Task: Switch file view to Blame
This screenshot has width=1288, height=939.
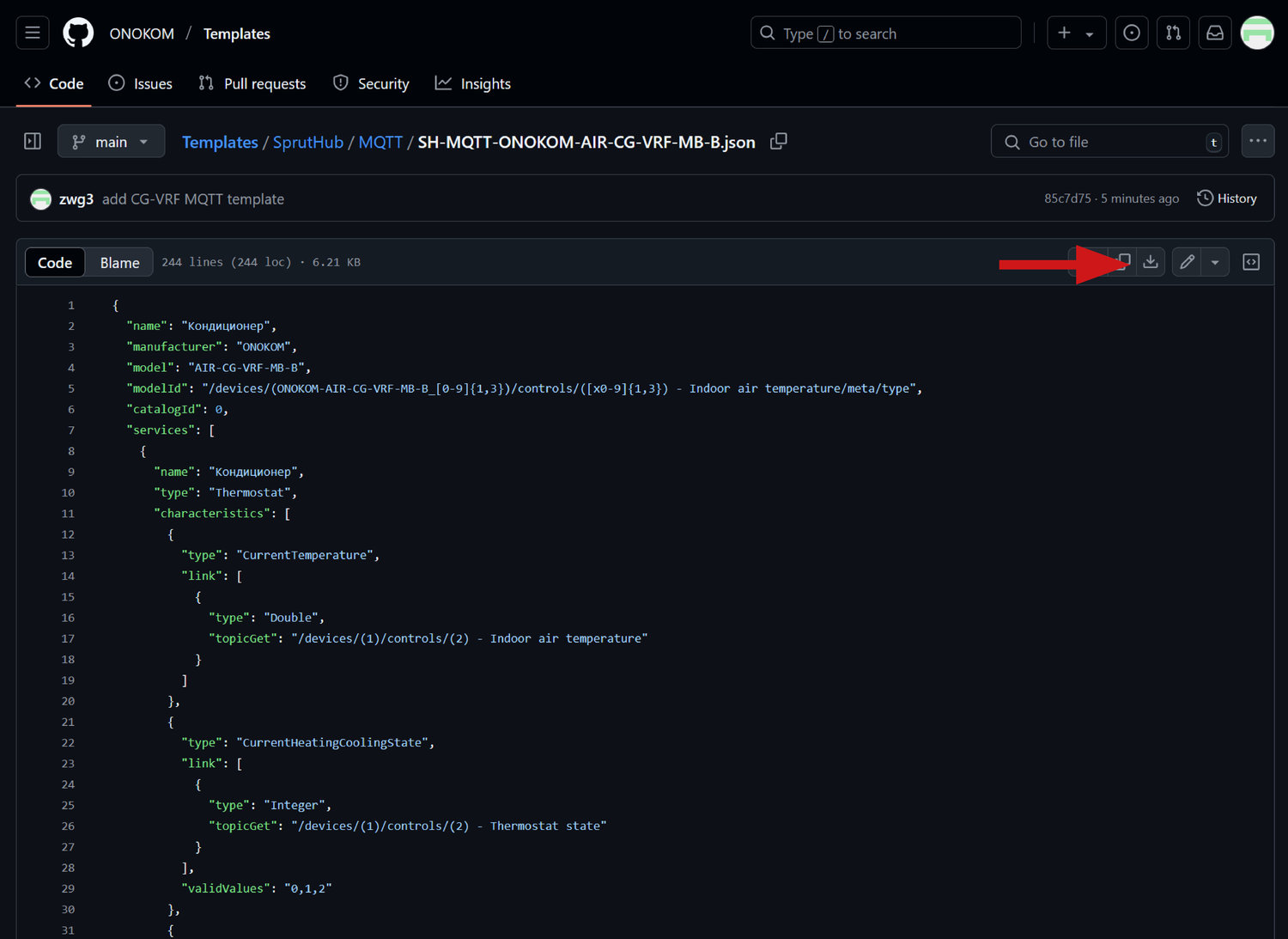Action: pos(119,263)
